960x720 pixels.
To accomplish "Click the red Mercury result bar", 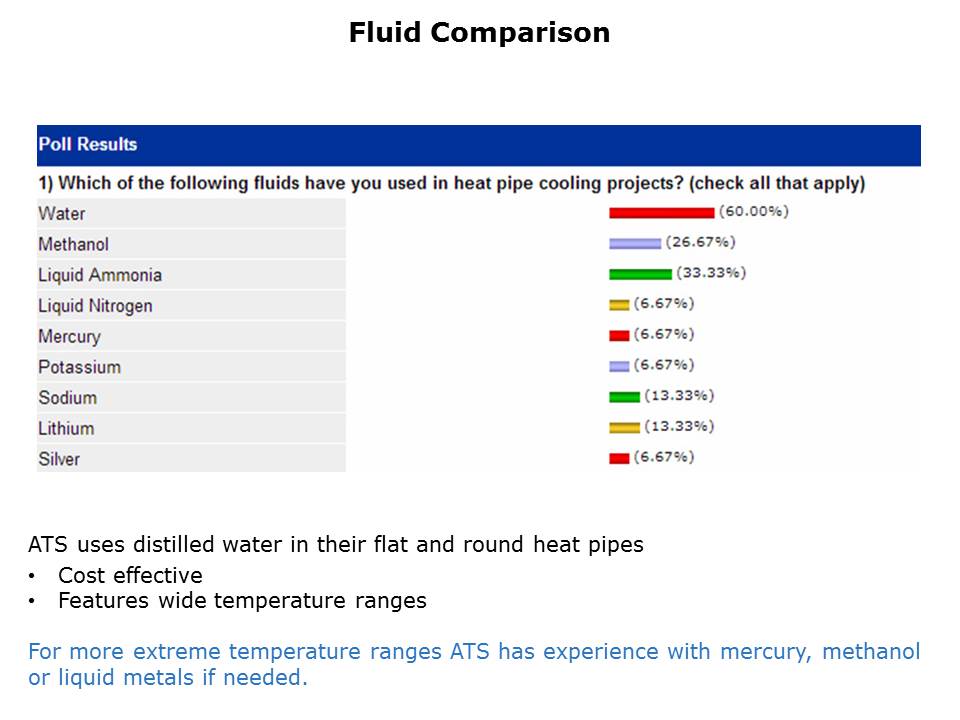I will [619, 335].
